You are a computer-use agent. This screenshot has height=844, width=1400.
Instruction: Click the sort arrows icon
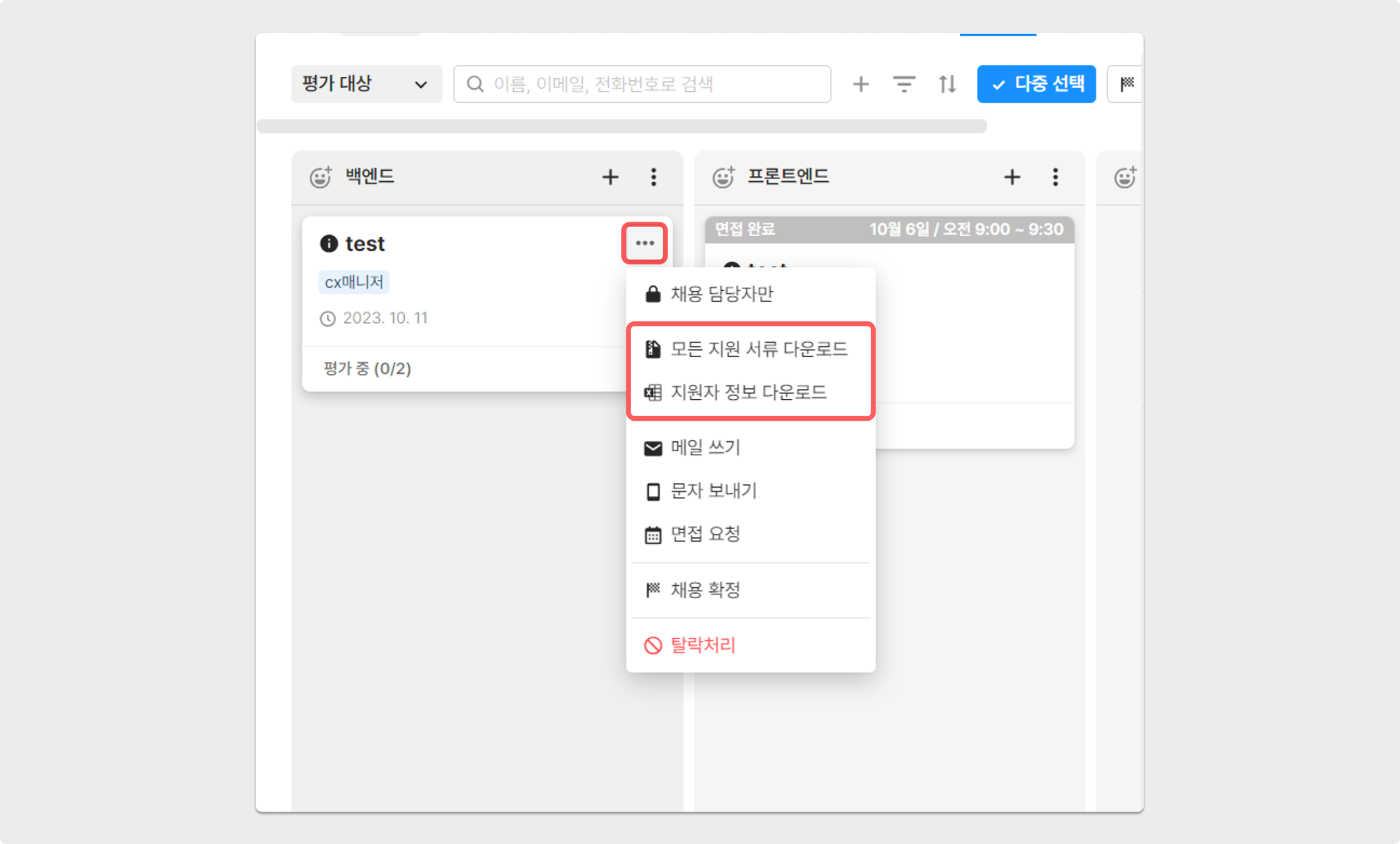pyautogui.click(x=947, y=84)
